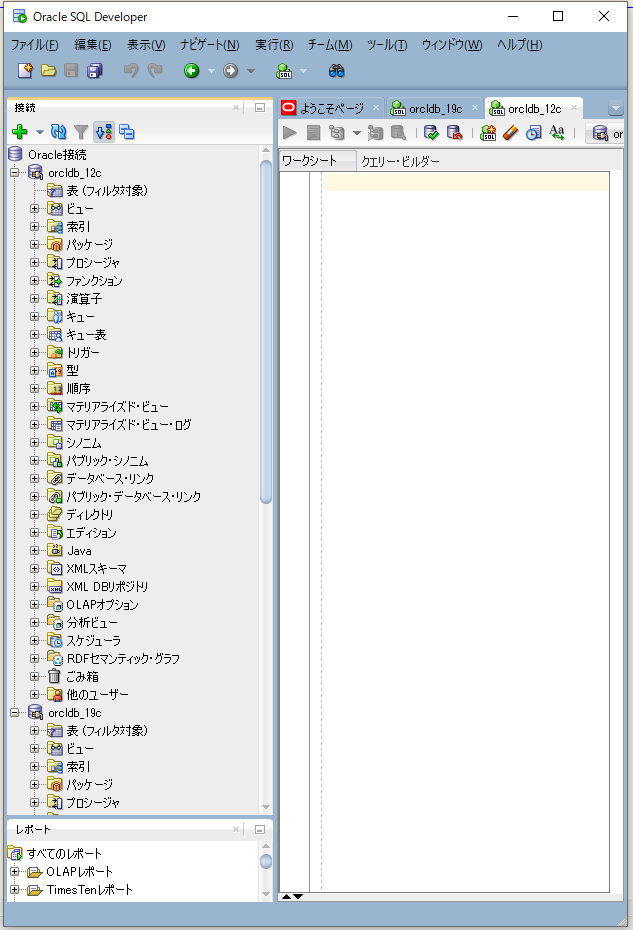Click Refresh connections icon
Screen dimensions: 633x930
pyautogui.click(x=58, y=132)
